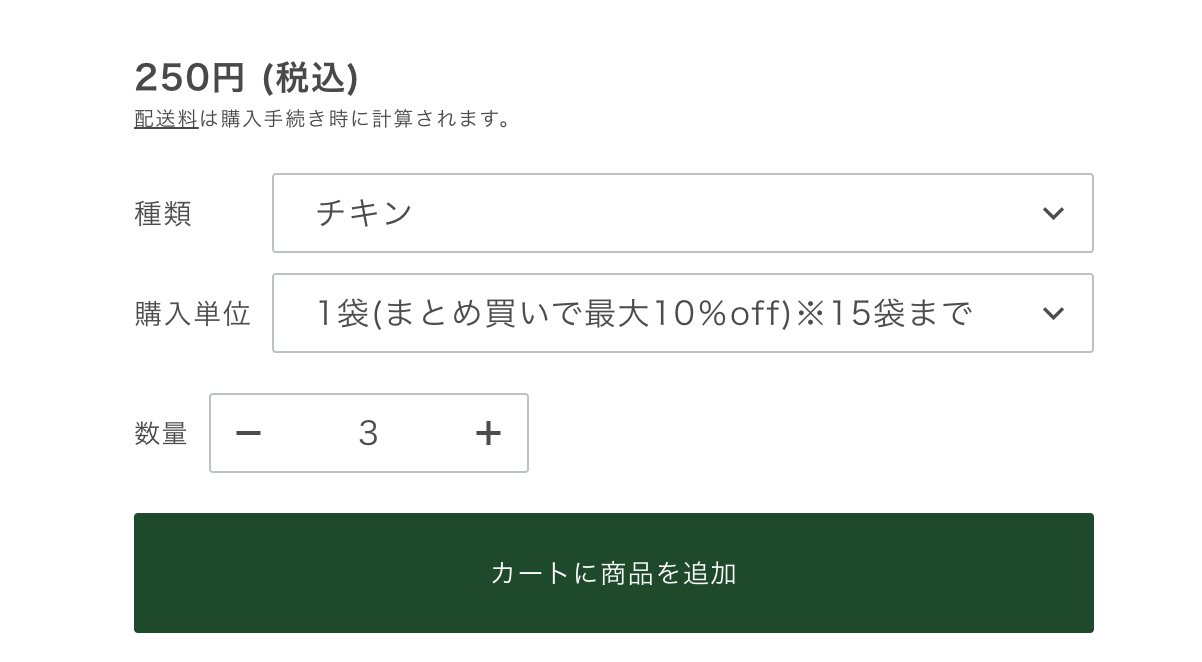The height and width of the screenshot is (662, 1202).
Task: Click the 数量 quantity label
Action: (161, 434)
